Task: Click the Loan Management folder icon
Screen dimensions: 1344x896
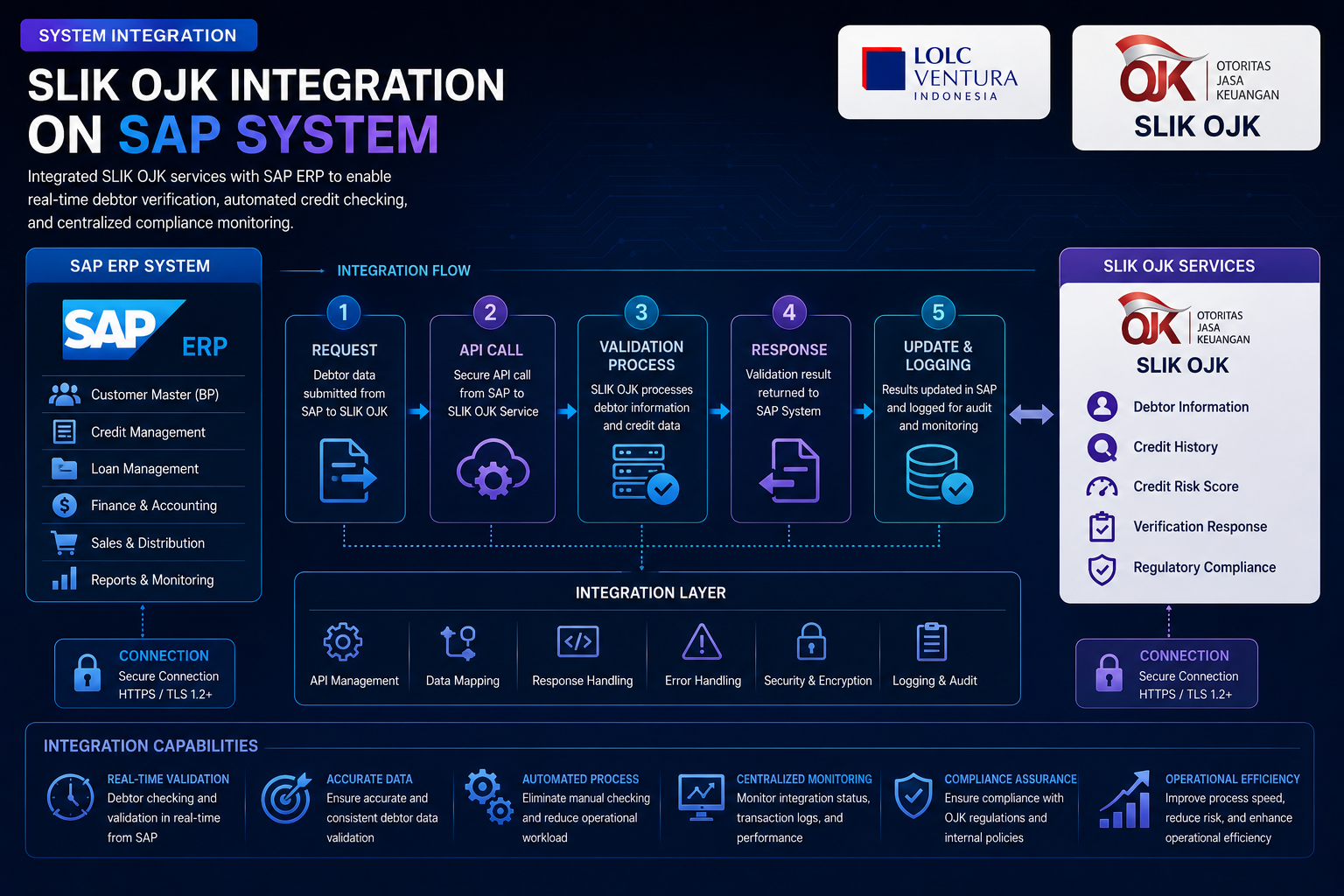Action: click(64, 469)
